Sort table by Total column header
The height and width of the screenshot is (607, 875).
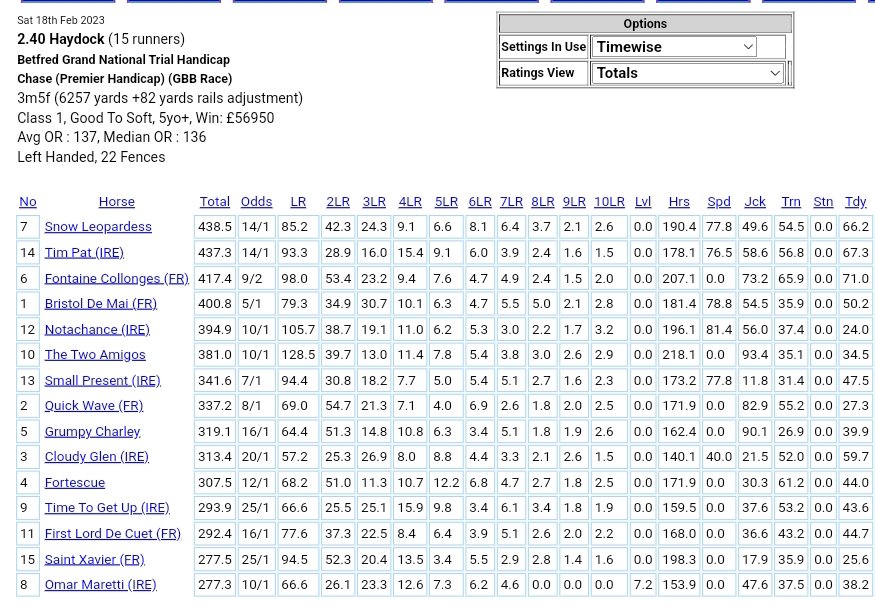pyautogui.click(x=214, y=201)
